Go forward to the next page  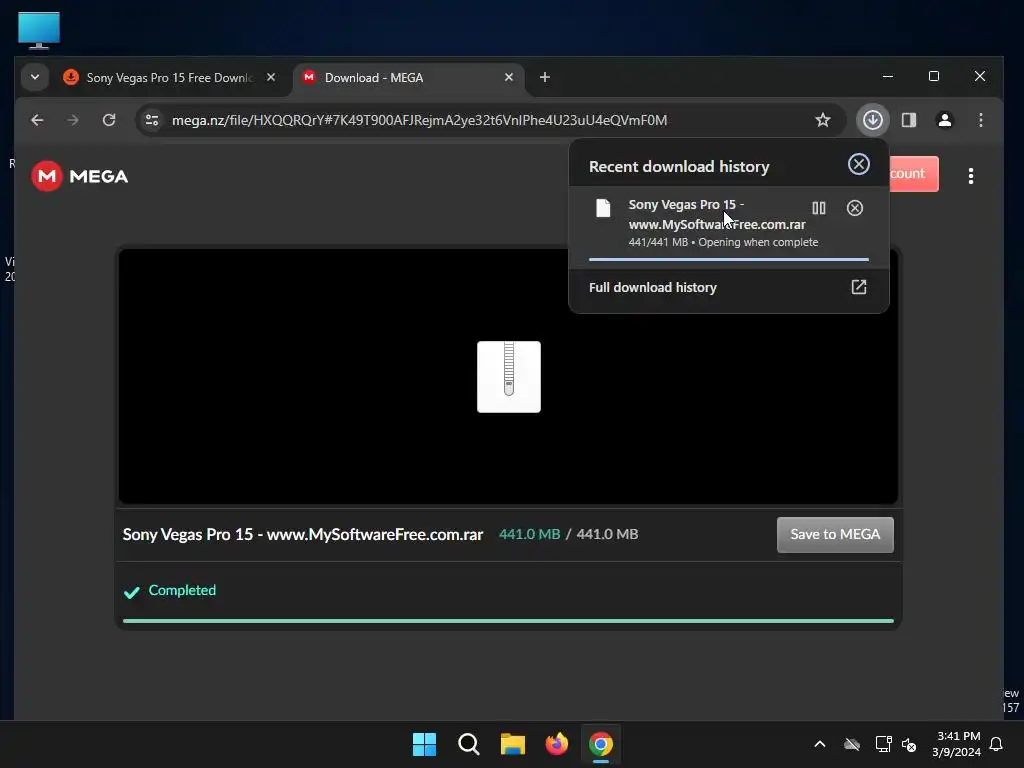pos(72,120)
